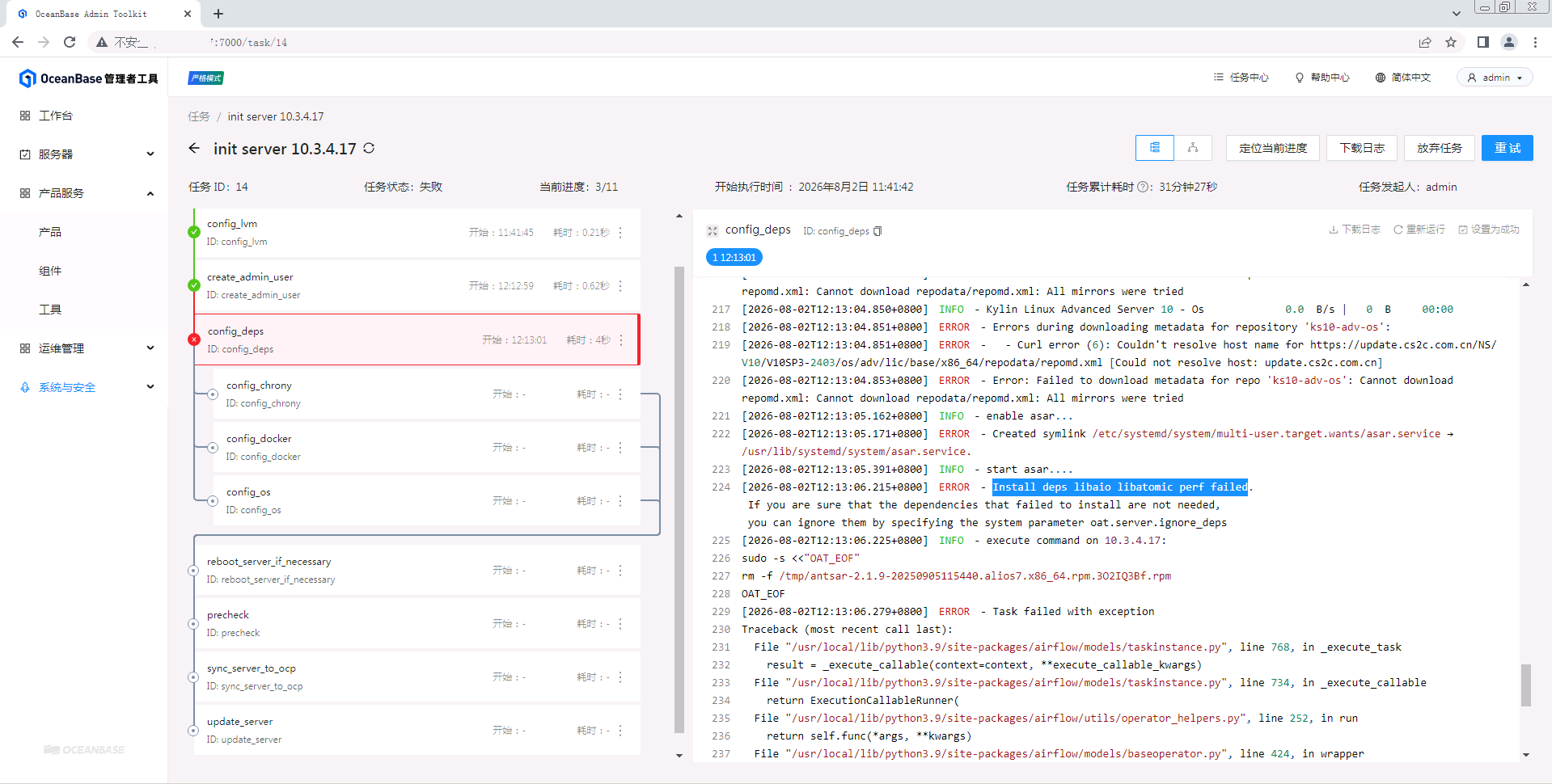This screenshot has width=1552, height=784.
Task: Expand the 系统与安全 sidebar menu
Action: tap(84, 387)
